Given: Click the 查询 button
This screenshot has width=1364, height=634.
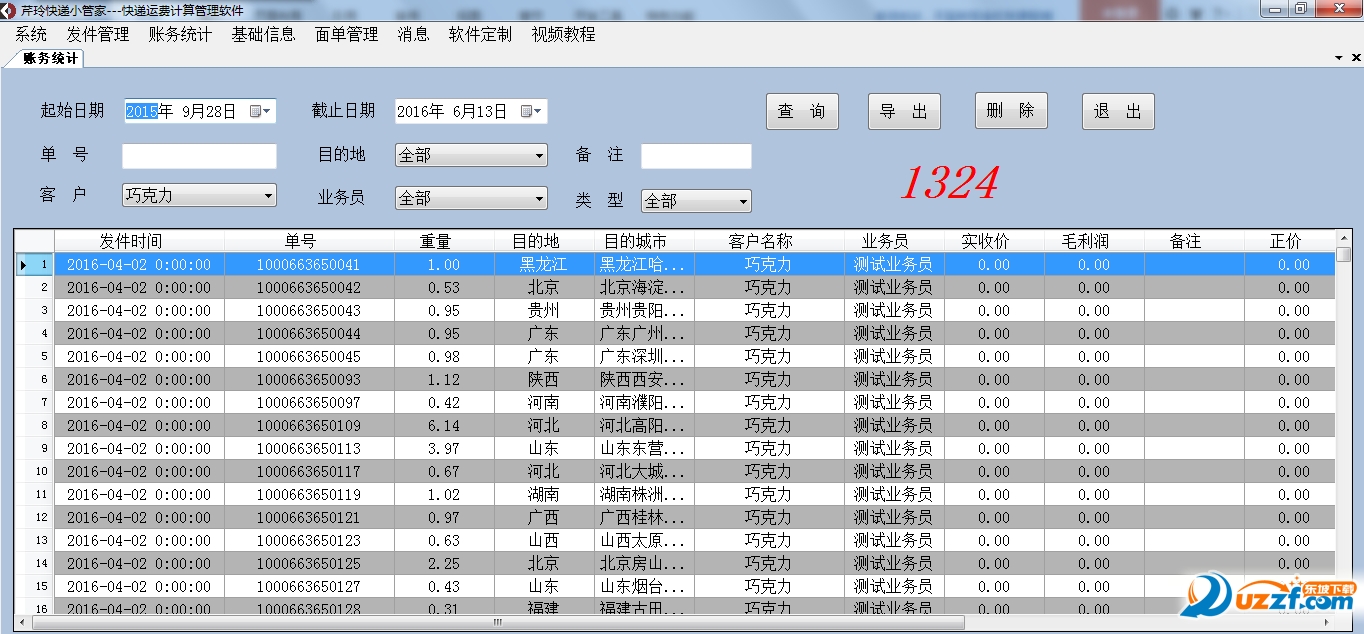Looking at the screenshot, I should click(802, 111).
